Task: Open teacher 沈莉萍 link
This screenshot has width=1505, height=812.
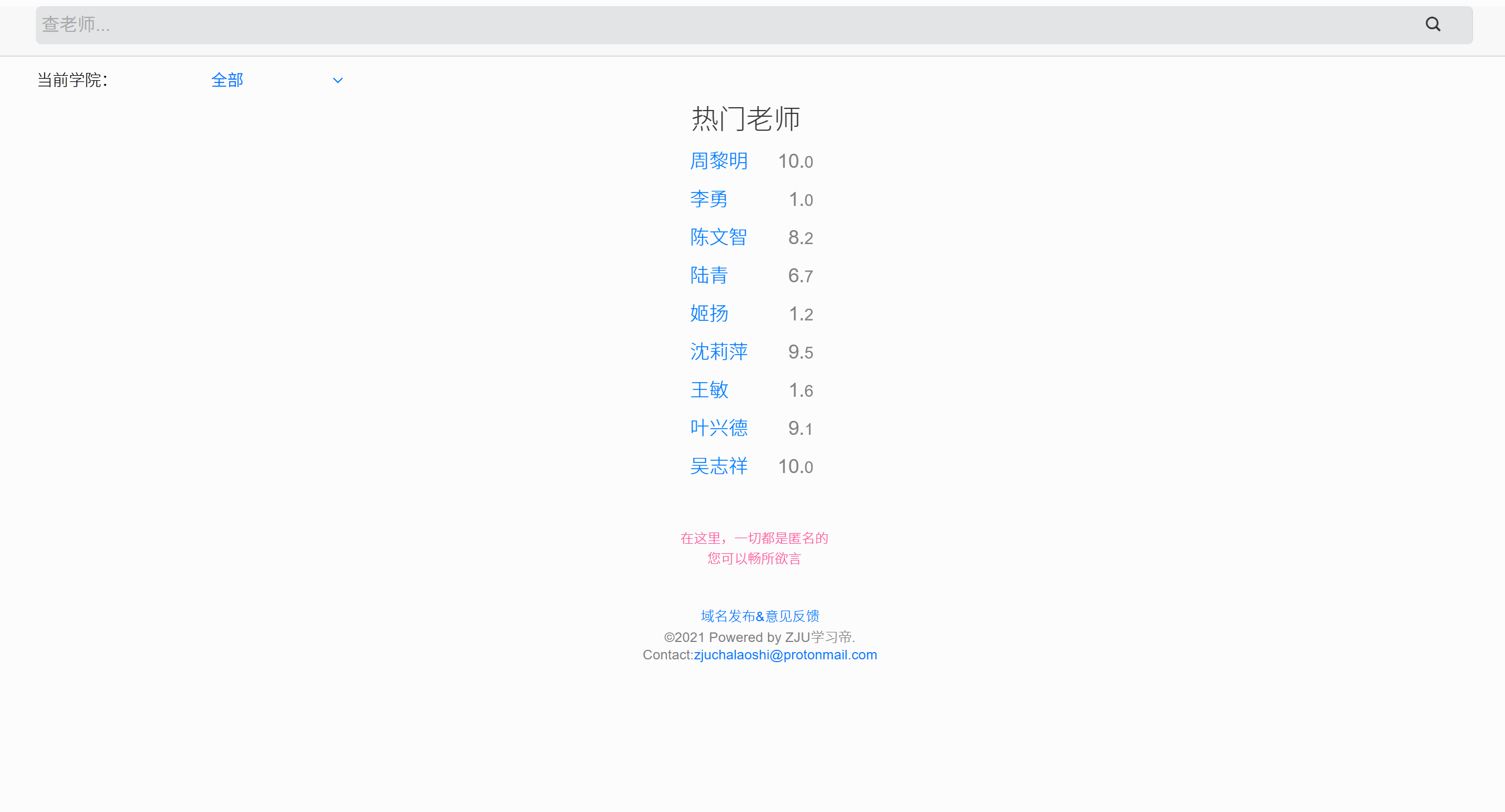Action: click(718, 352)
